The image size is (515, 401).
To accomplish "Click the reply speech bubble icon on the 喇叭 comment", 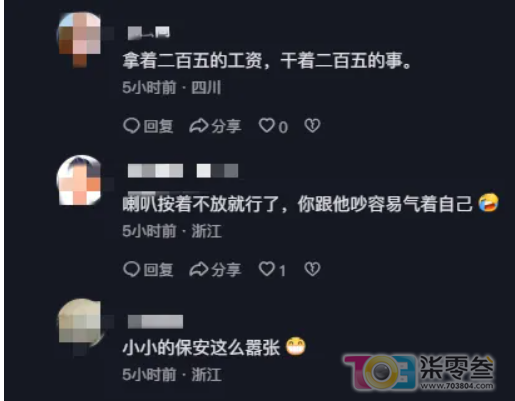I will [131, 269].
